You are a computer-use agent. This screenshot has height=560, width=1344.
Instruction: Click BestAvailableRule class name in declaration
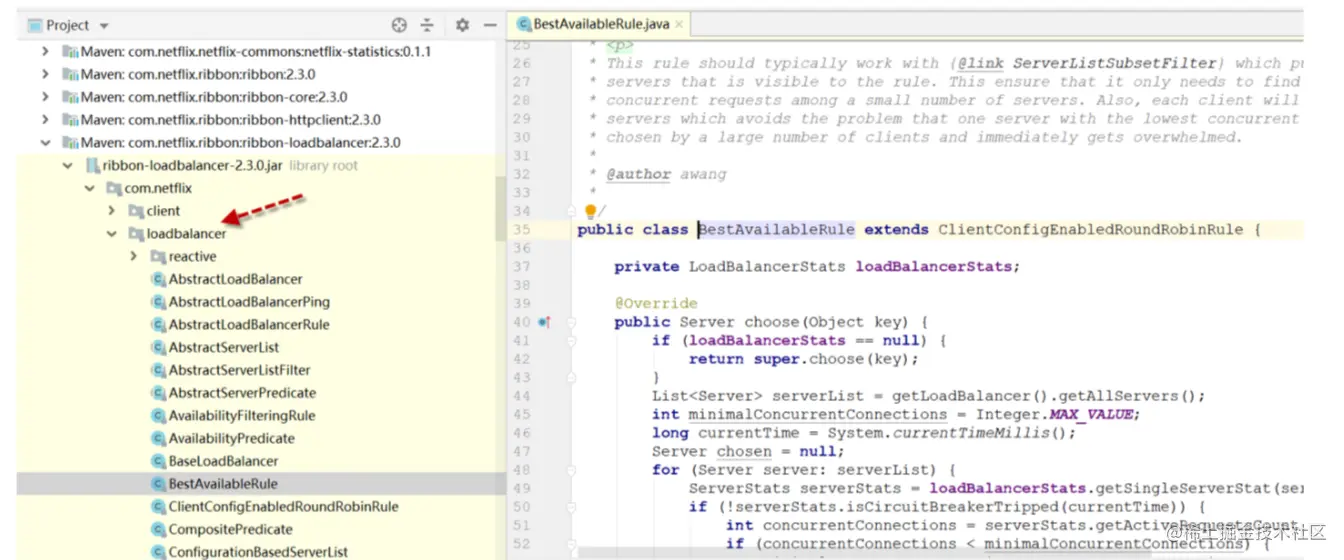click(776, 230)
